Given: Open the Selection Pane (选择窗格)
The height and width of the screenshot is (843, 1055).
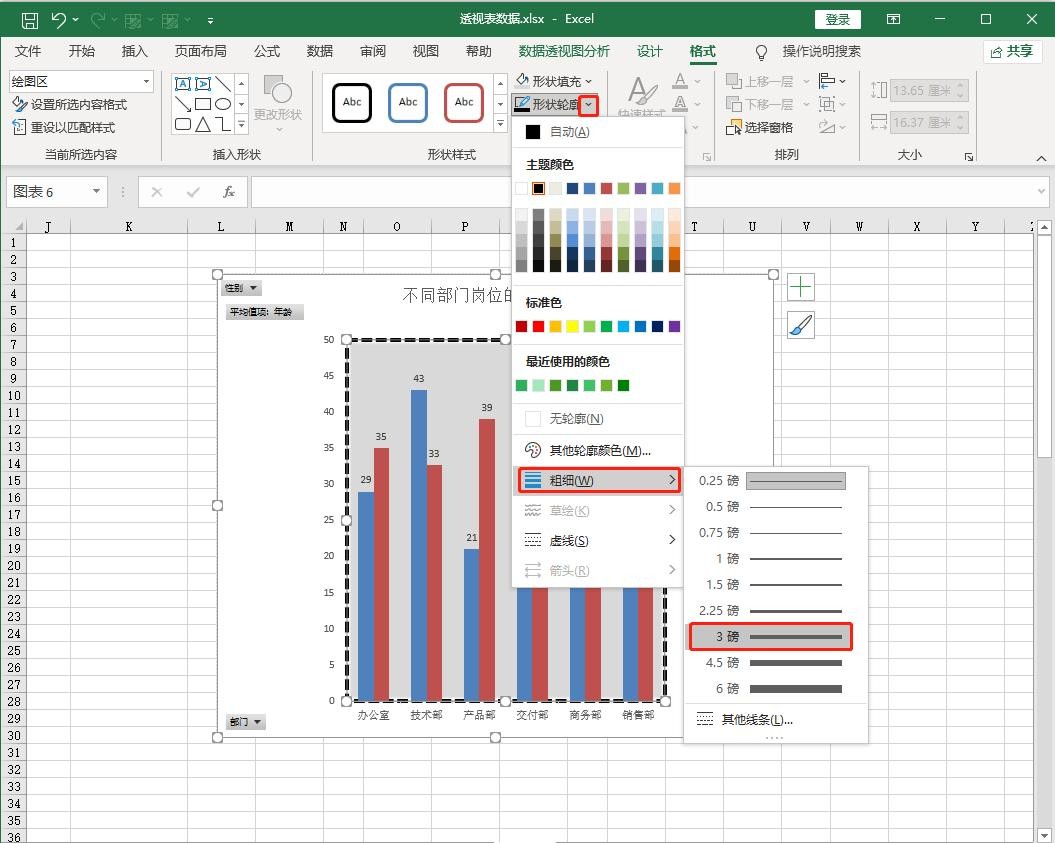Looking at the screenshot, I should [759, 127].
